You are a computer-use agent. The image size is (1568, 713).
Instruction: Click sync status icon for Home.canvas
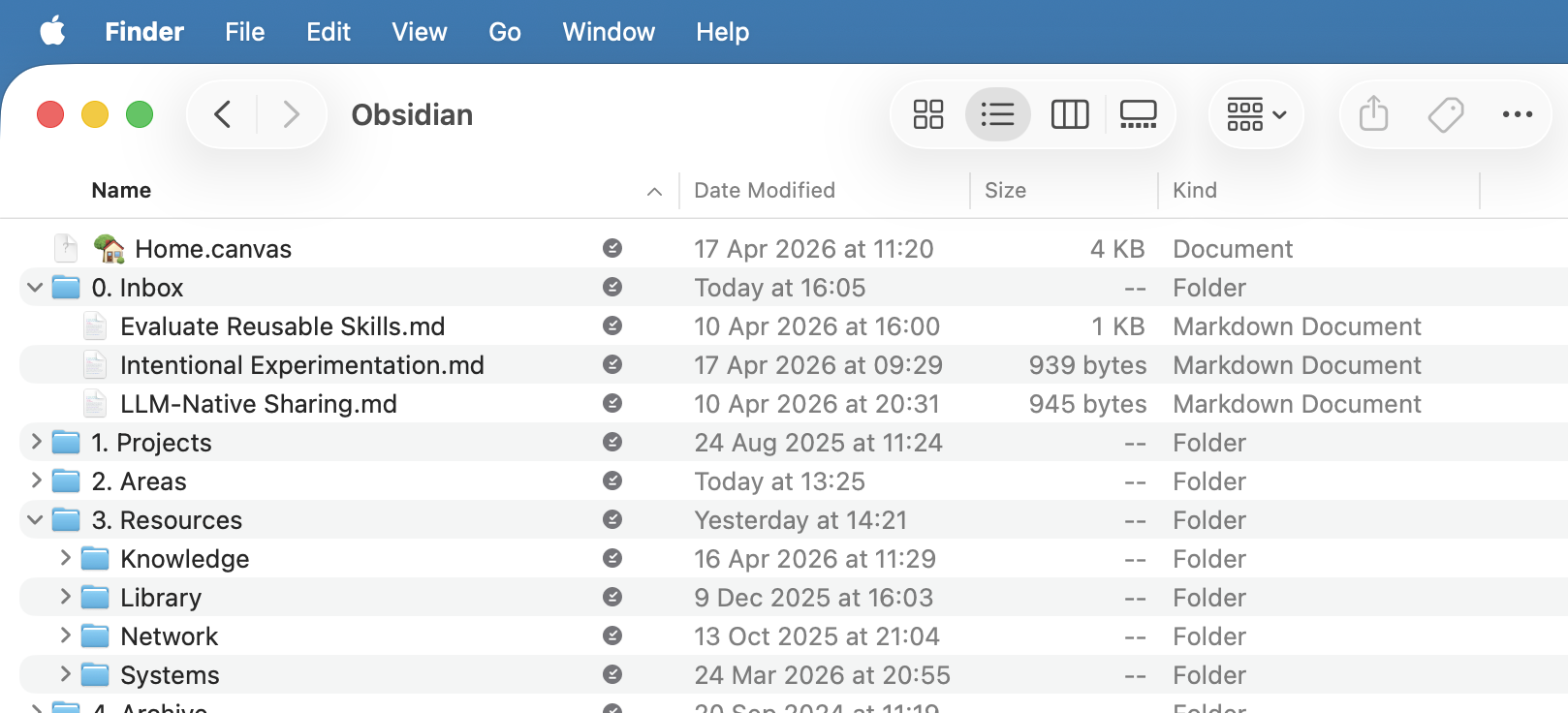[x=612, y=248]
